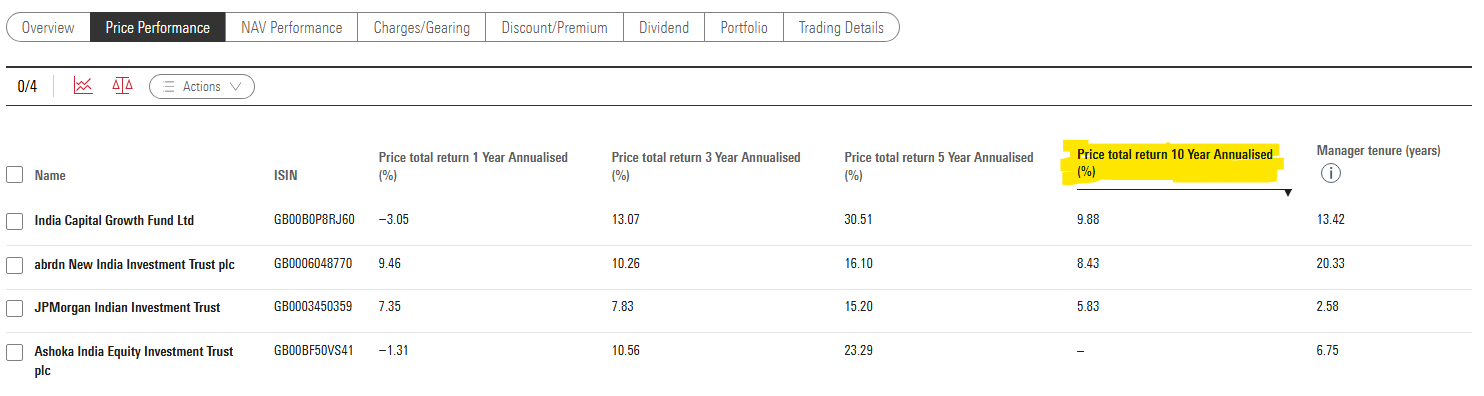This screenshot has width=1484, height=396.
Task: Sort by Price total return 1 Year column
Action: click(x=473, y=166)
